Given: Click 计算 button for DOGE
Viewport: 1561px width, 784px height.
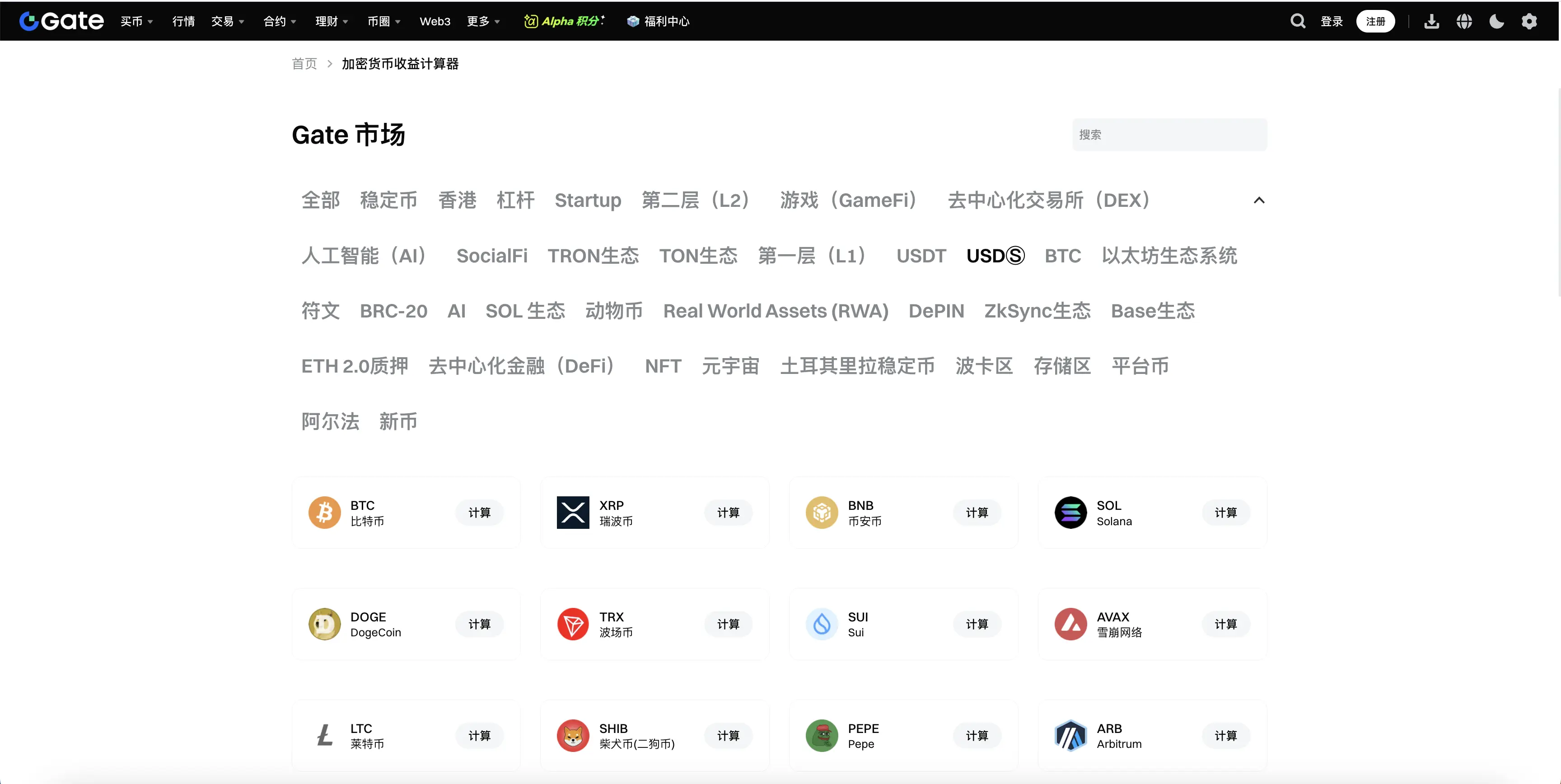Looking at the screenshot, I should click(479, 624).
